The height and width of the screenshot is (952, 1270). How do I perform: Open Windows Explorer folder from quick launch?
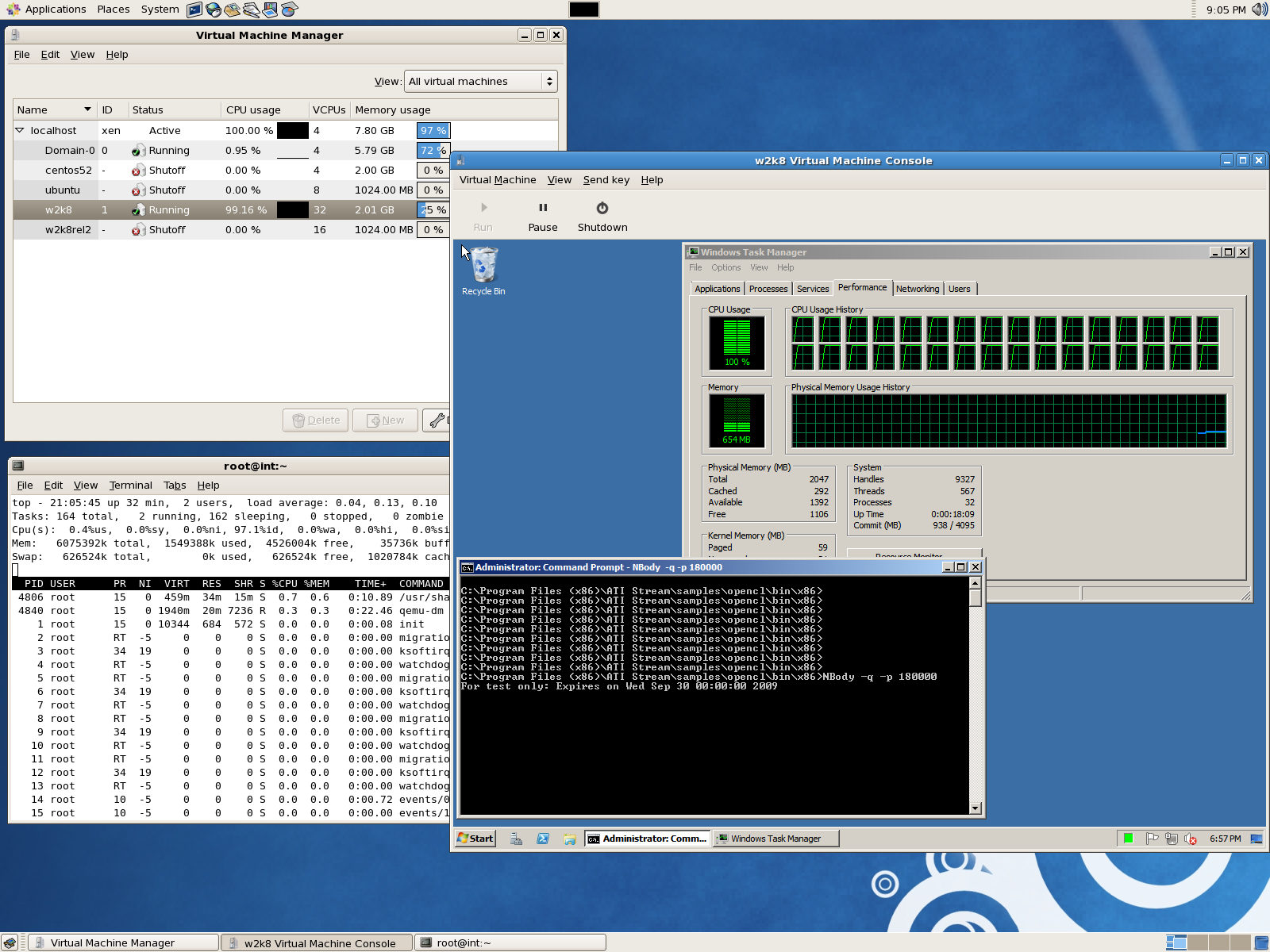[x=570, y=839]
